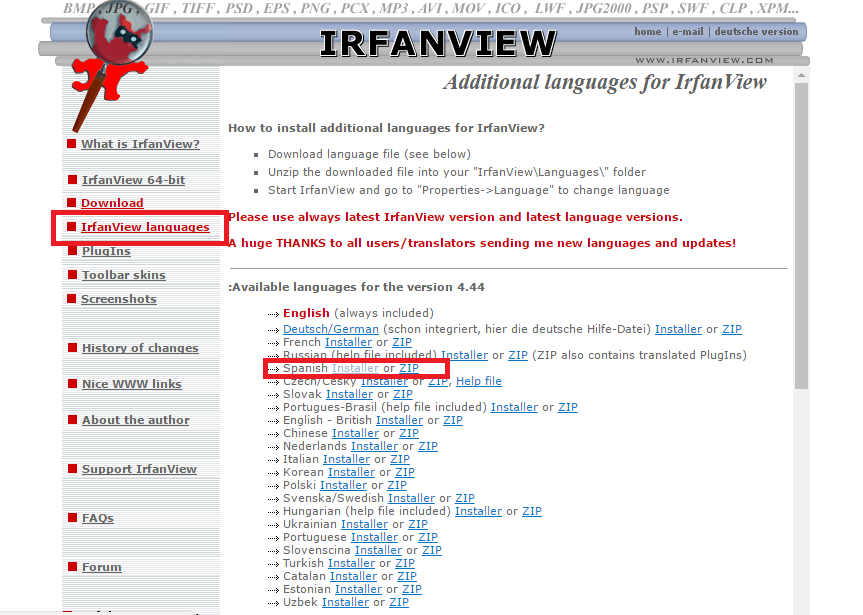Download the Italian Installer
863x615 pixels.
[347, 459]
